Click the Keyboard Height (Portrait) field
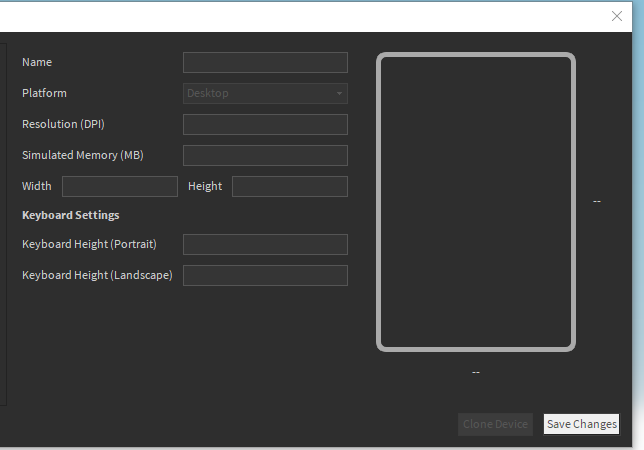Viewport: 644px width, 450px height. click(x=265, y=244)
